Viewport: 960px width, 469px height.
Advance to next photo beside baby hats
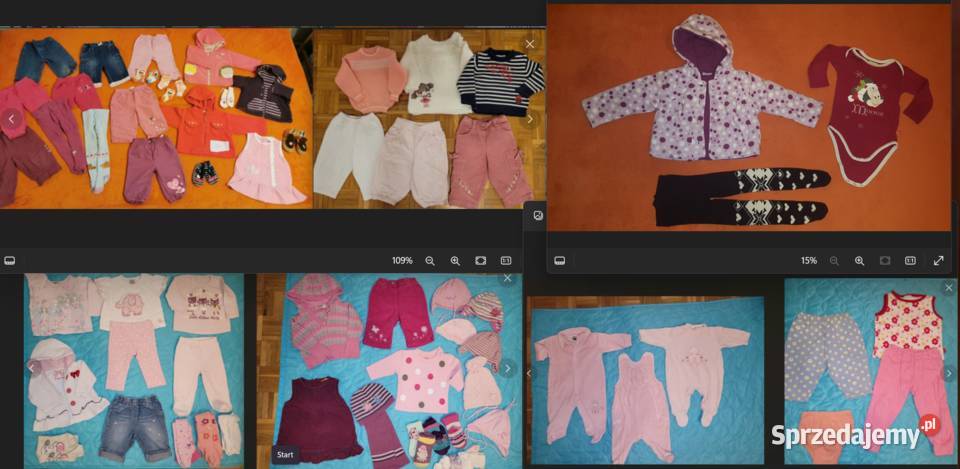[x=507, y=368]
